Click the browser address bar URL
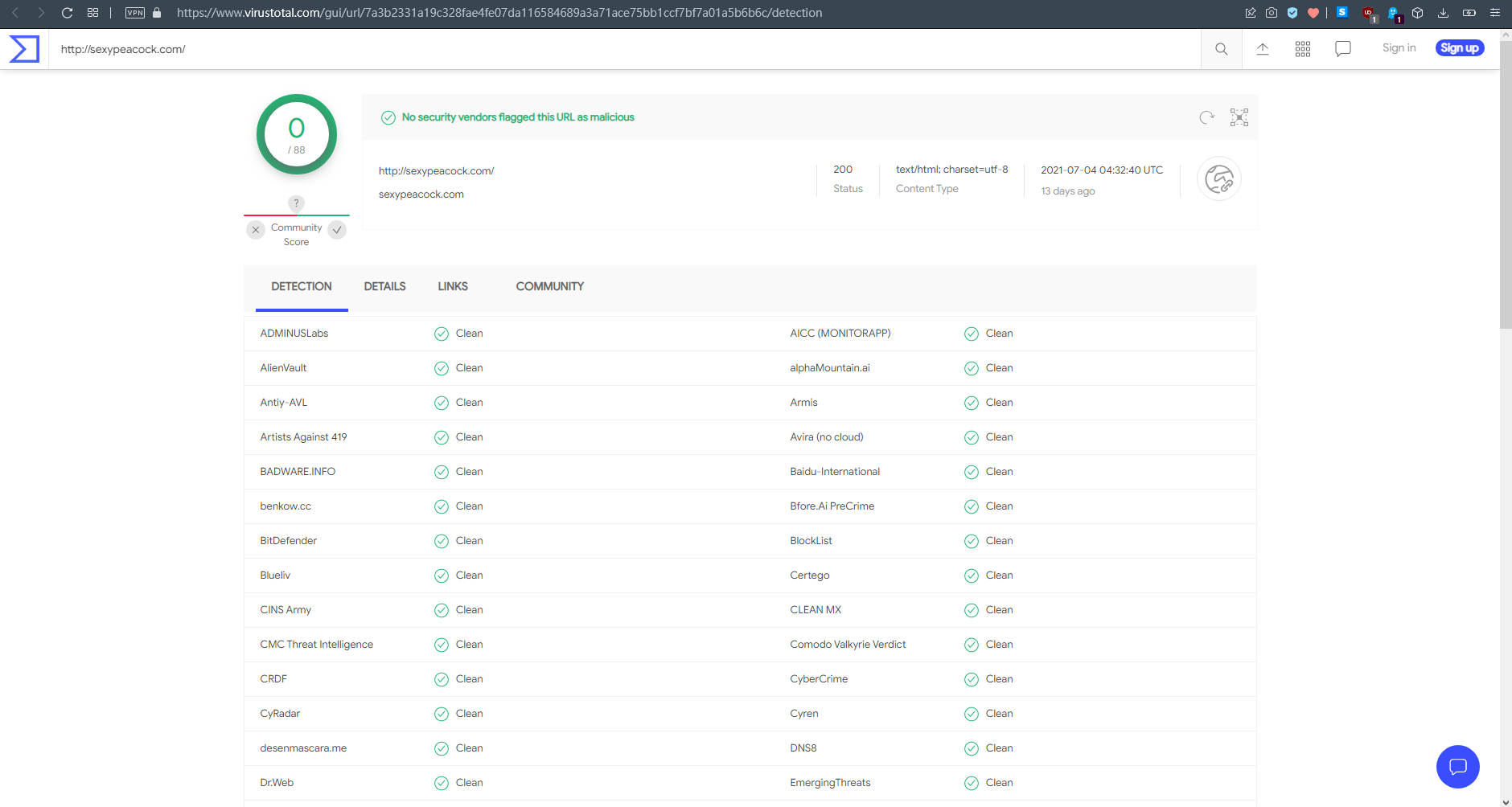This screenshot has height=807, width=1512. click(x=499, y=13)
